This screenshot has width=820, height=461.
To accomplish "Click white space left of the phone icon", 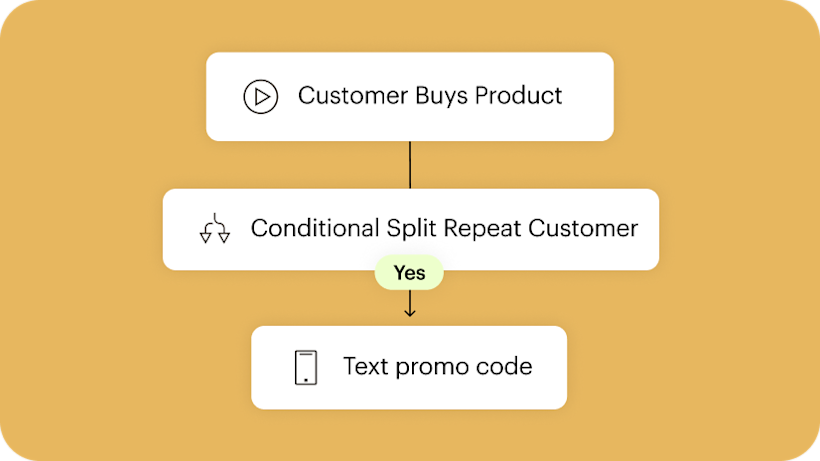I will point(272,367).
